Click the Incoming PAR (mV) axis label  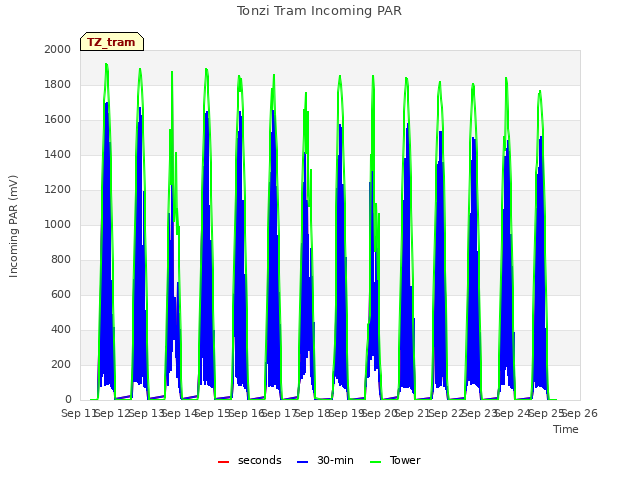pos(13,226)
